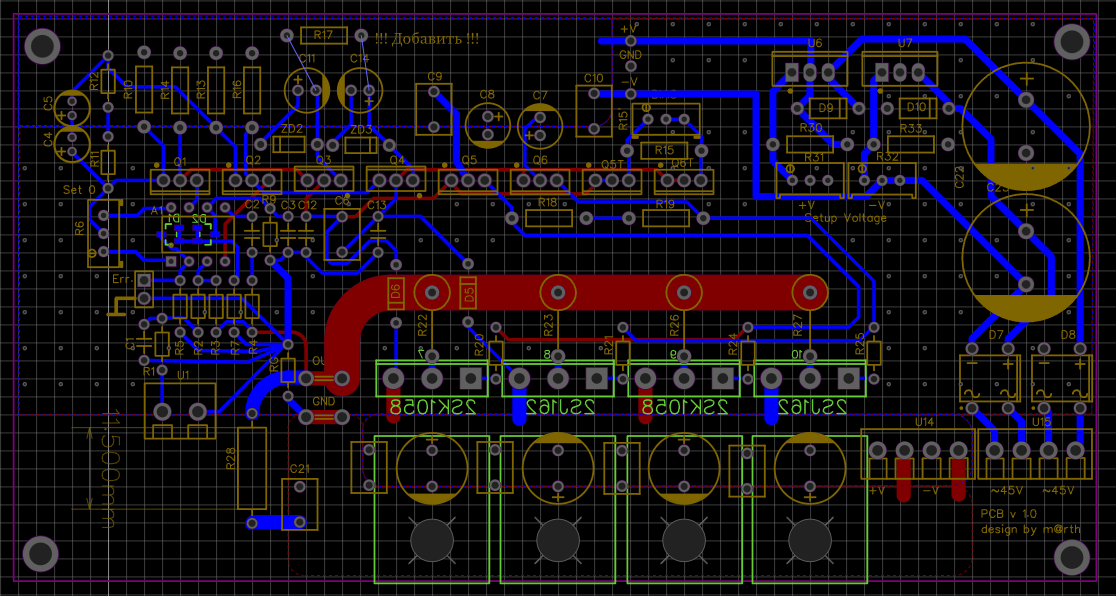The height and width of the screenshot is (596, 1116).
Task: Select the D9 diode footprint
Action: (x=826, y=108)
